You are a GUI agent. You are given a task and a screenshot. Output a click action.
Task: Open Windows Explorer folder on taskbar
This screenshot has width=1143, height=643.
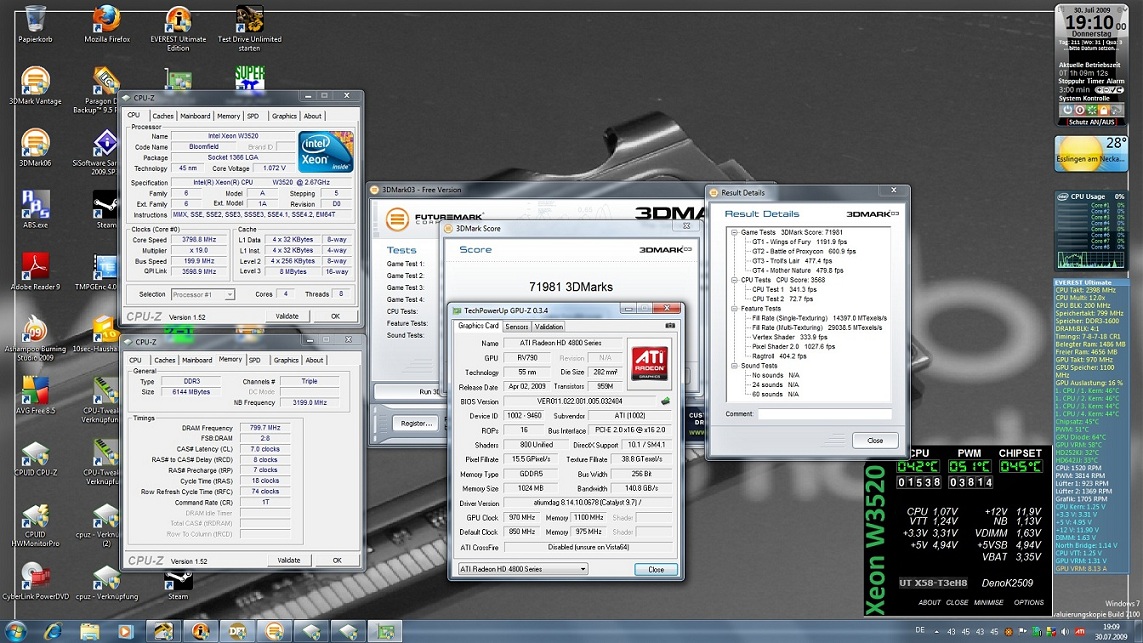89,631
